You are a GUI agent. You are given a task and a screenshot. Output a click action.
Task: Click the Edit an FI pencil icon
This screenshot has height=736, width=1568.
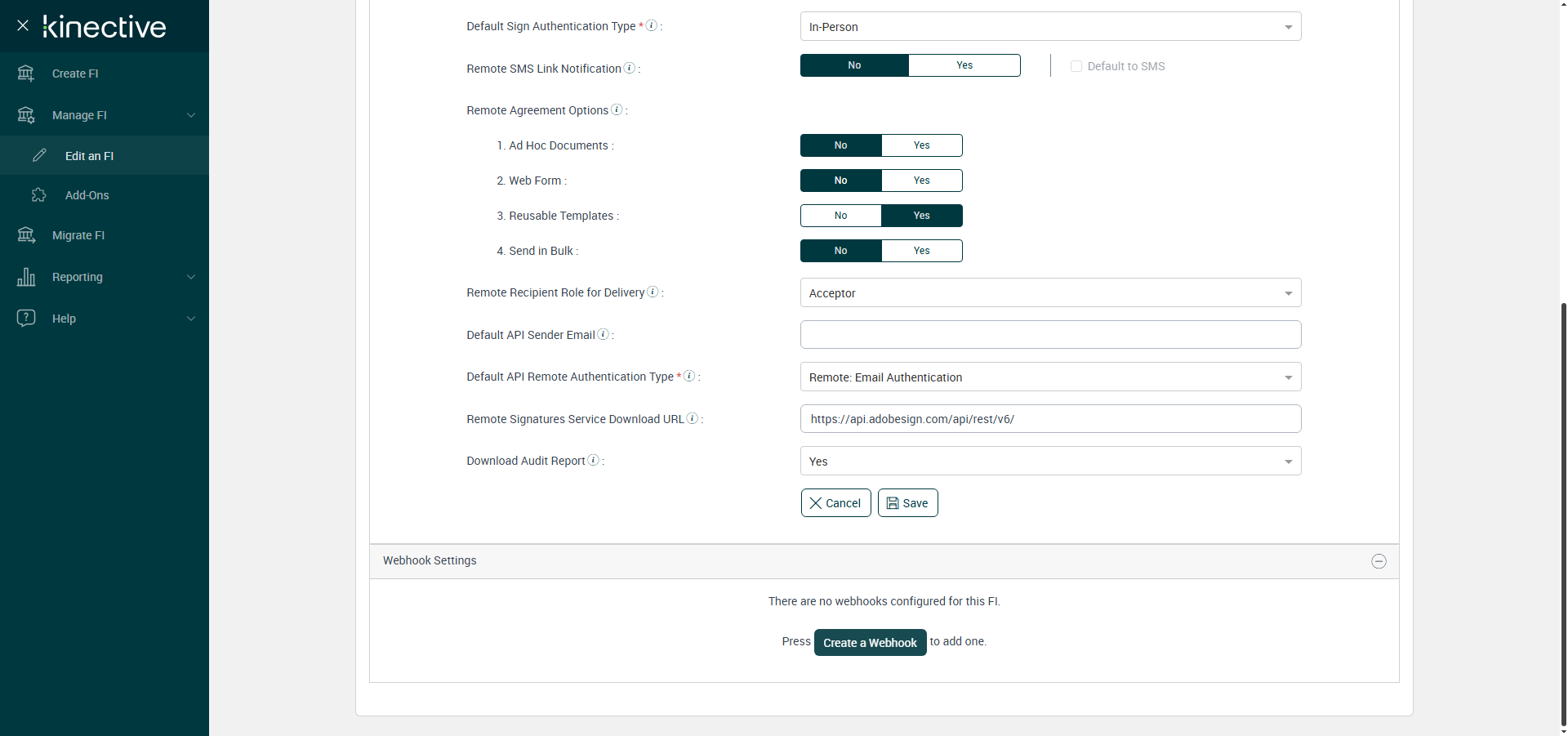click(x=39, y=155)
